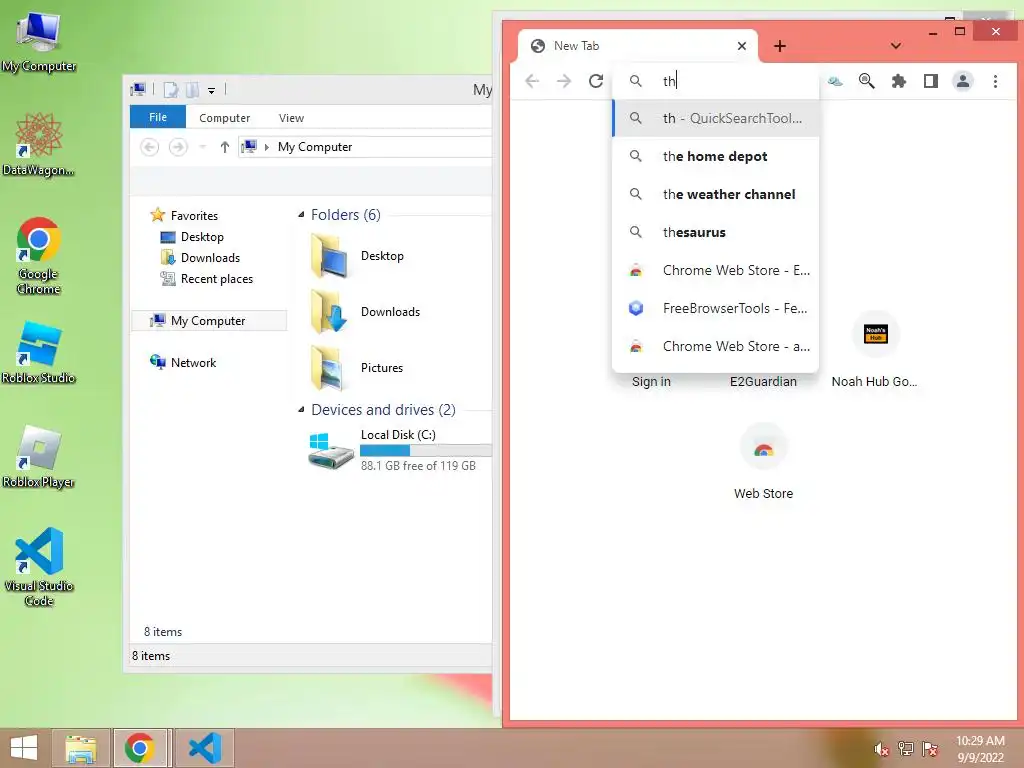Click the Windows Start button
The width and height of the screenshot is (1024, 768).
click(x=24, y=748)
